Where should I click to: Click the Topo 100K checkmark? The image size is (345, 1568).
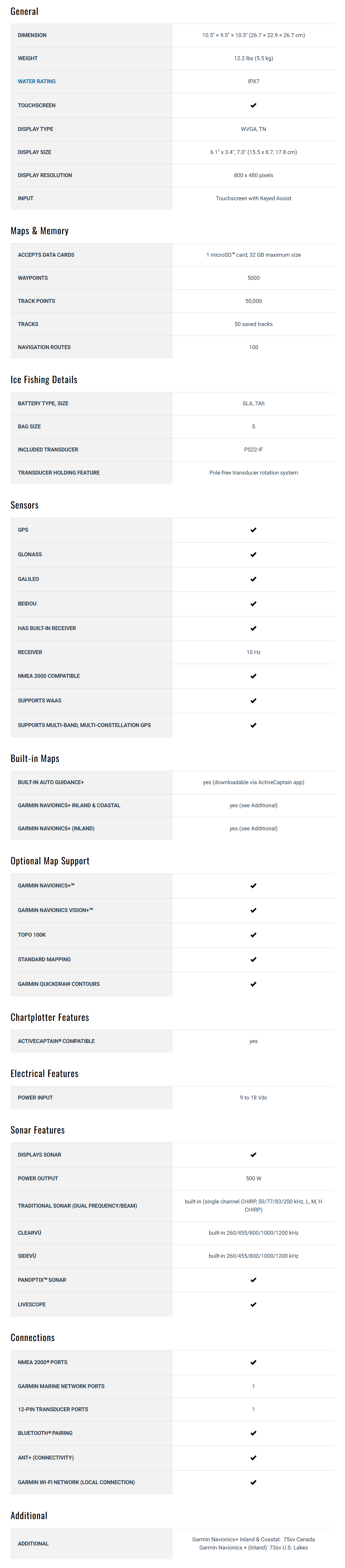(x=253, y=935)
